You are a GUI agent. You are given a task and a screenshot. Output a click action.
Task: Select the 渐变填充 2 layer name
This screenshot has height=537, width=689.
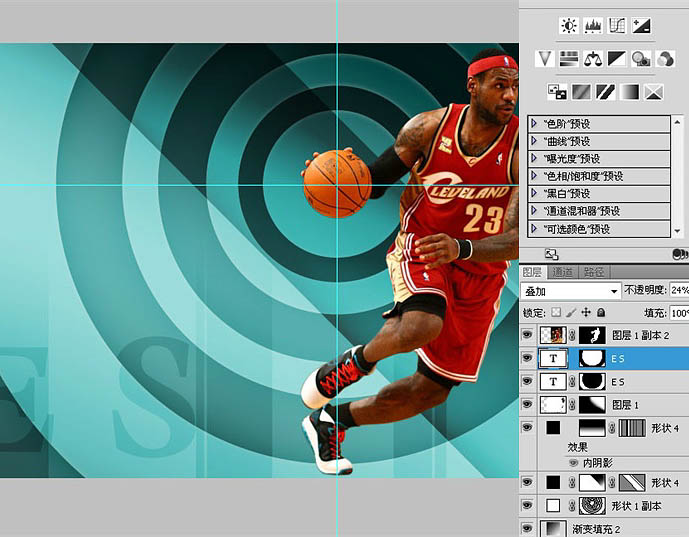(596, 529)
